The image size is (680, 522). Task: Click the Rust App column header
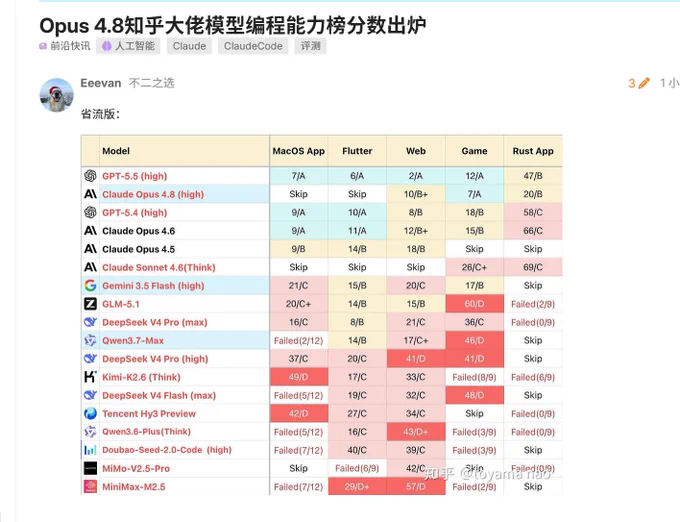coord(533,151)
